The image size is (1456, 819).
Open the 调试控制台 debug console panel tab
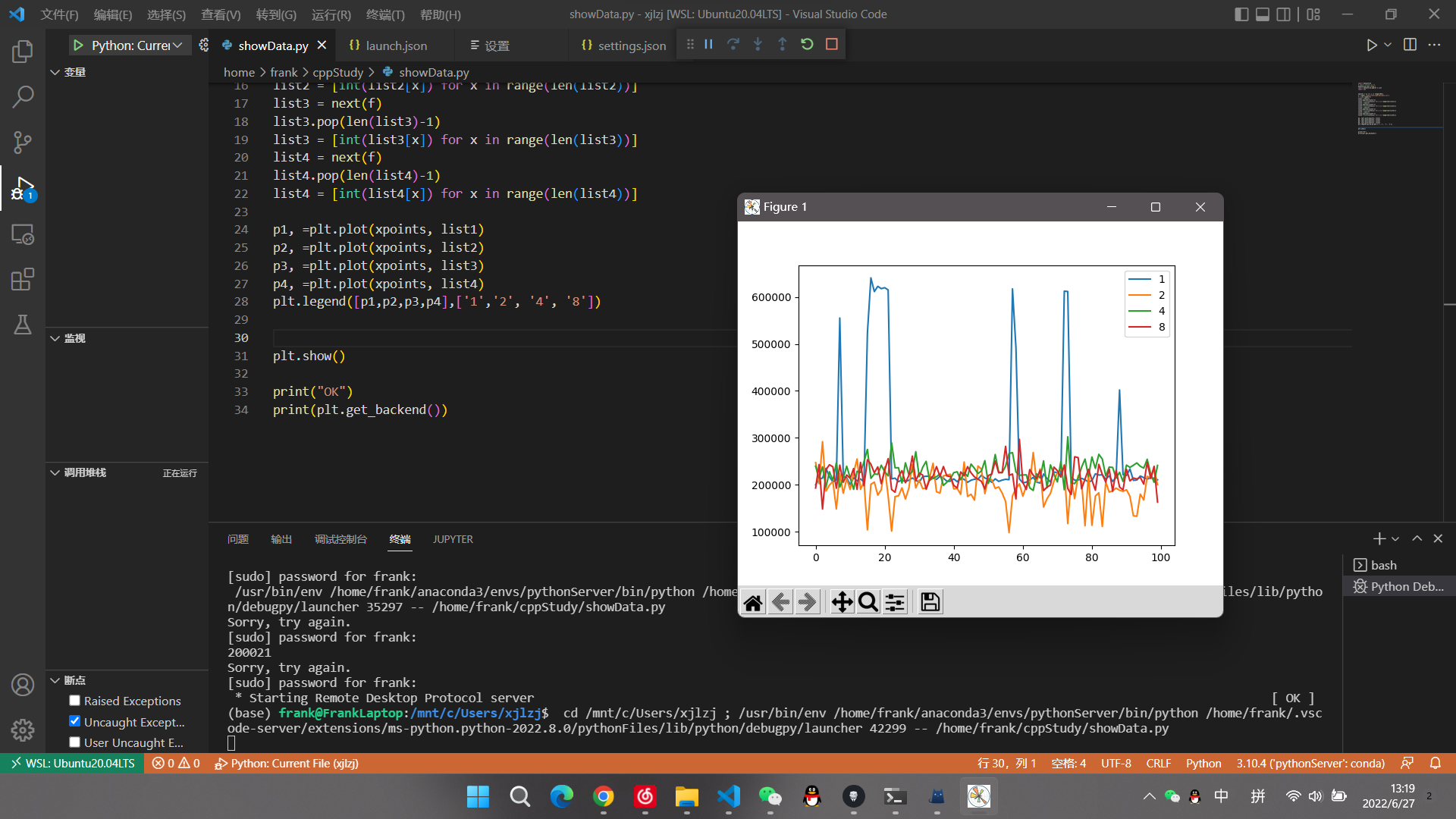click(x=340, y=539)
